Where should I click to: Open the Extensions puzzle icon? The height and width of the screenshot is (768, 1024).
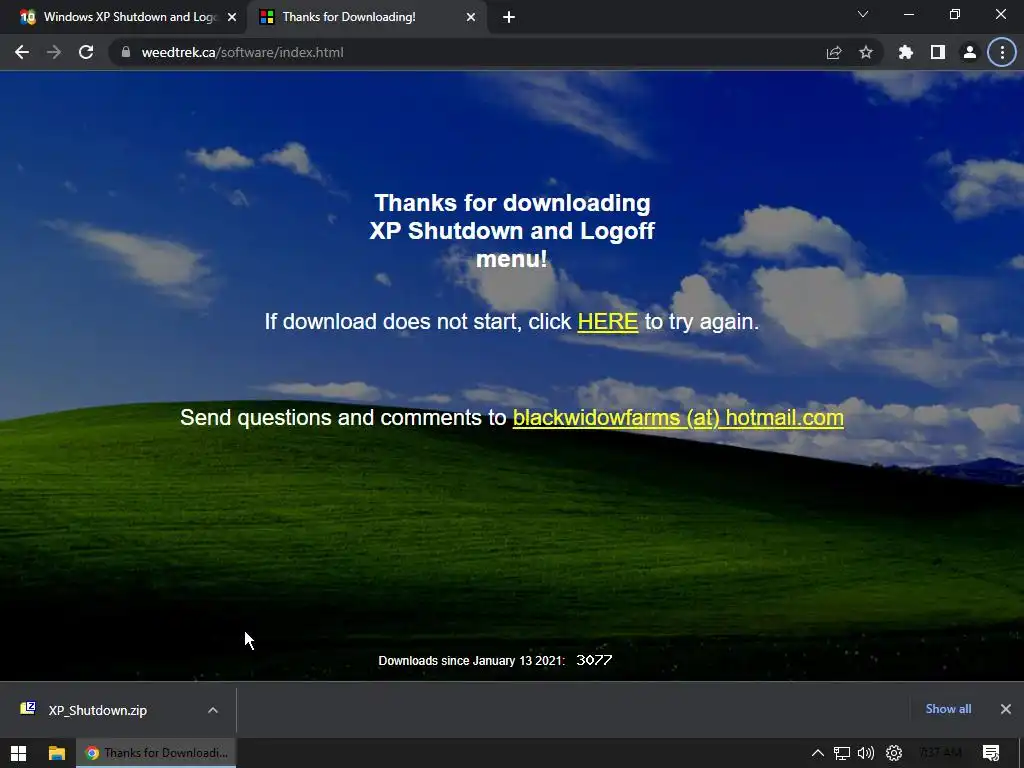pos(906,52)
